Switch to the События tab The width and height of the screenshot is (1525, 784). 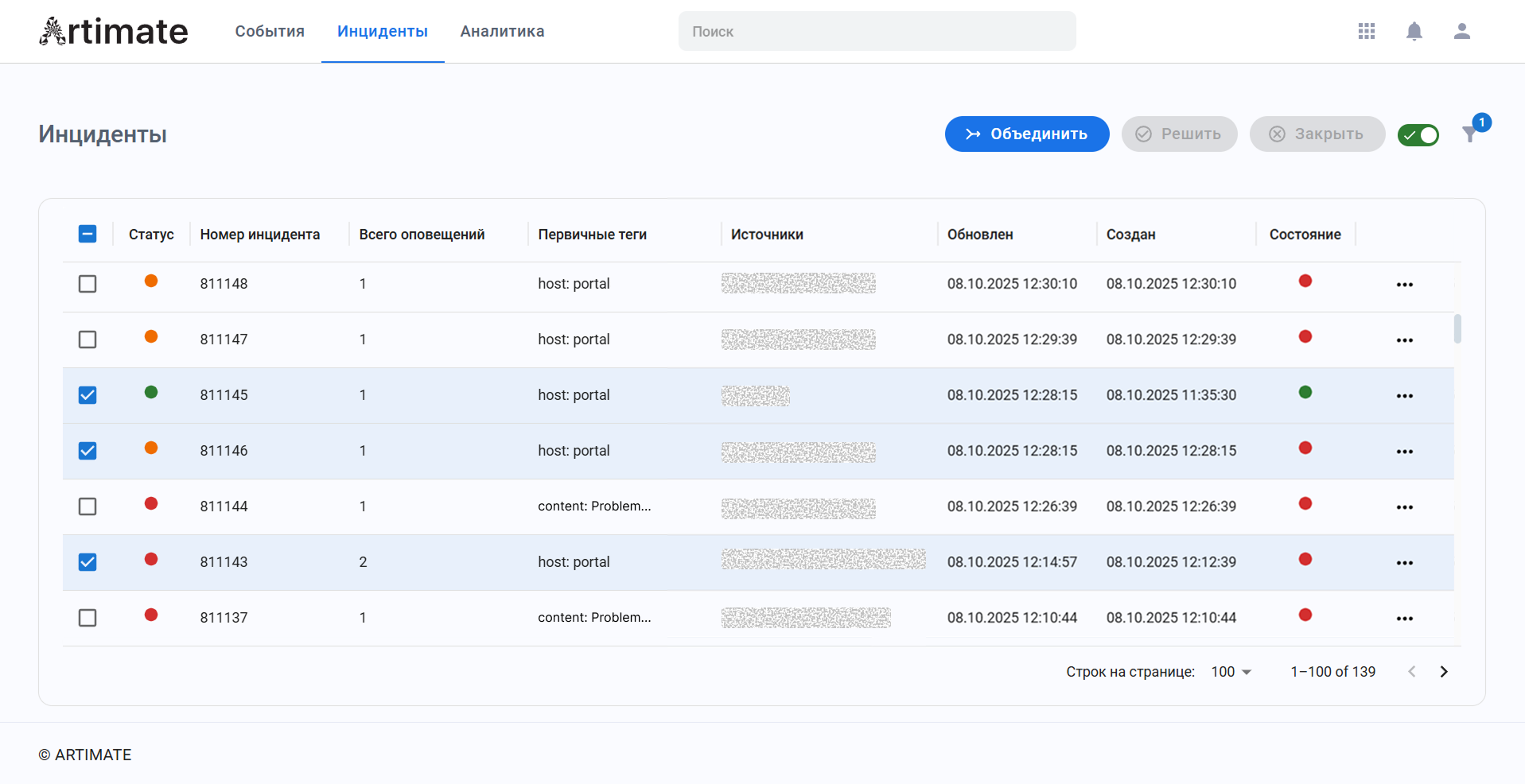tap(270, 32)
